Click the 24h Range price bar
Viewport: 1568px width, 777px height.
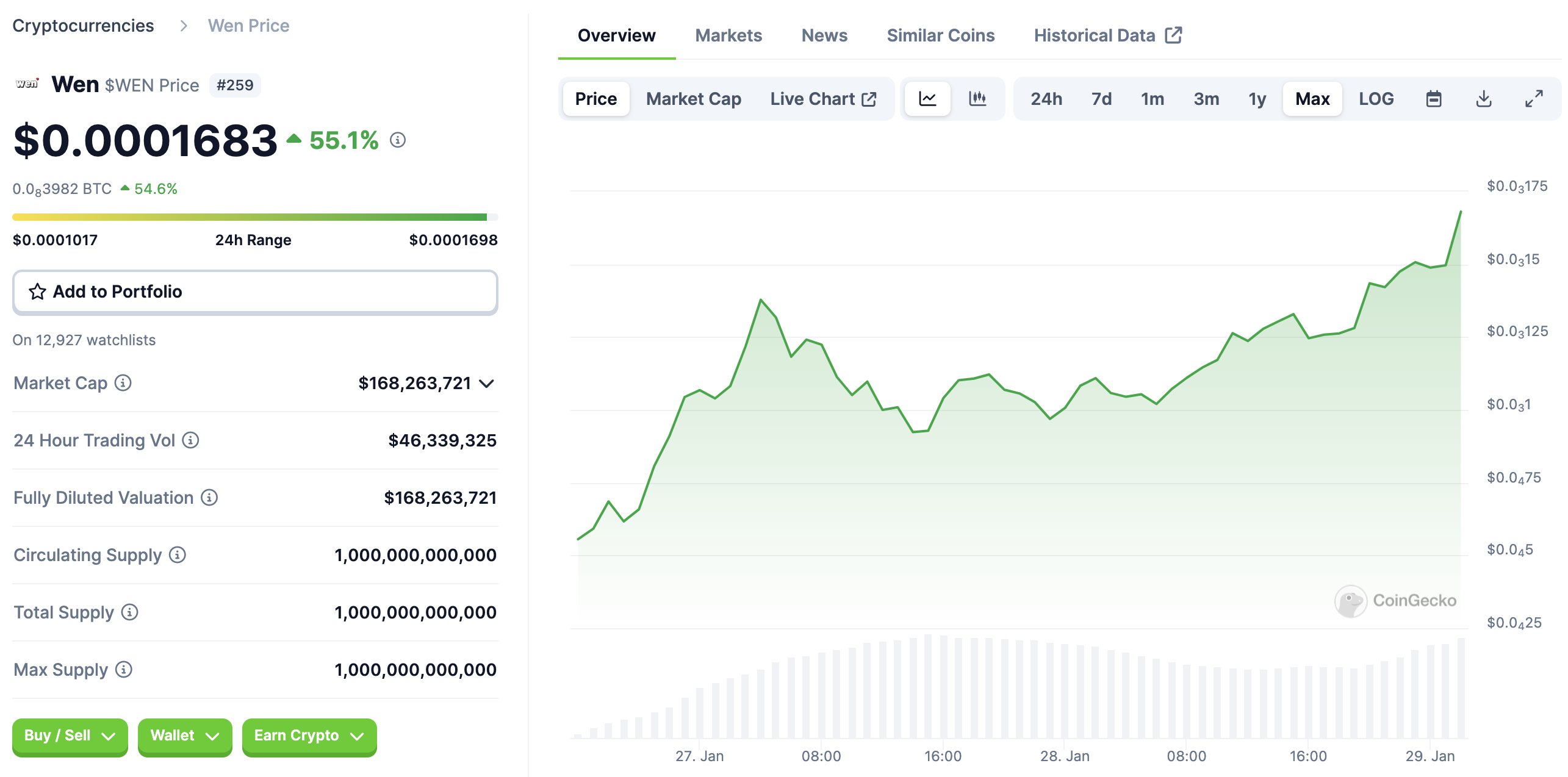(x=255, y=217)
